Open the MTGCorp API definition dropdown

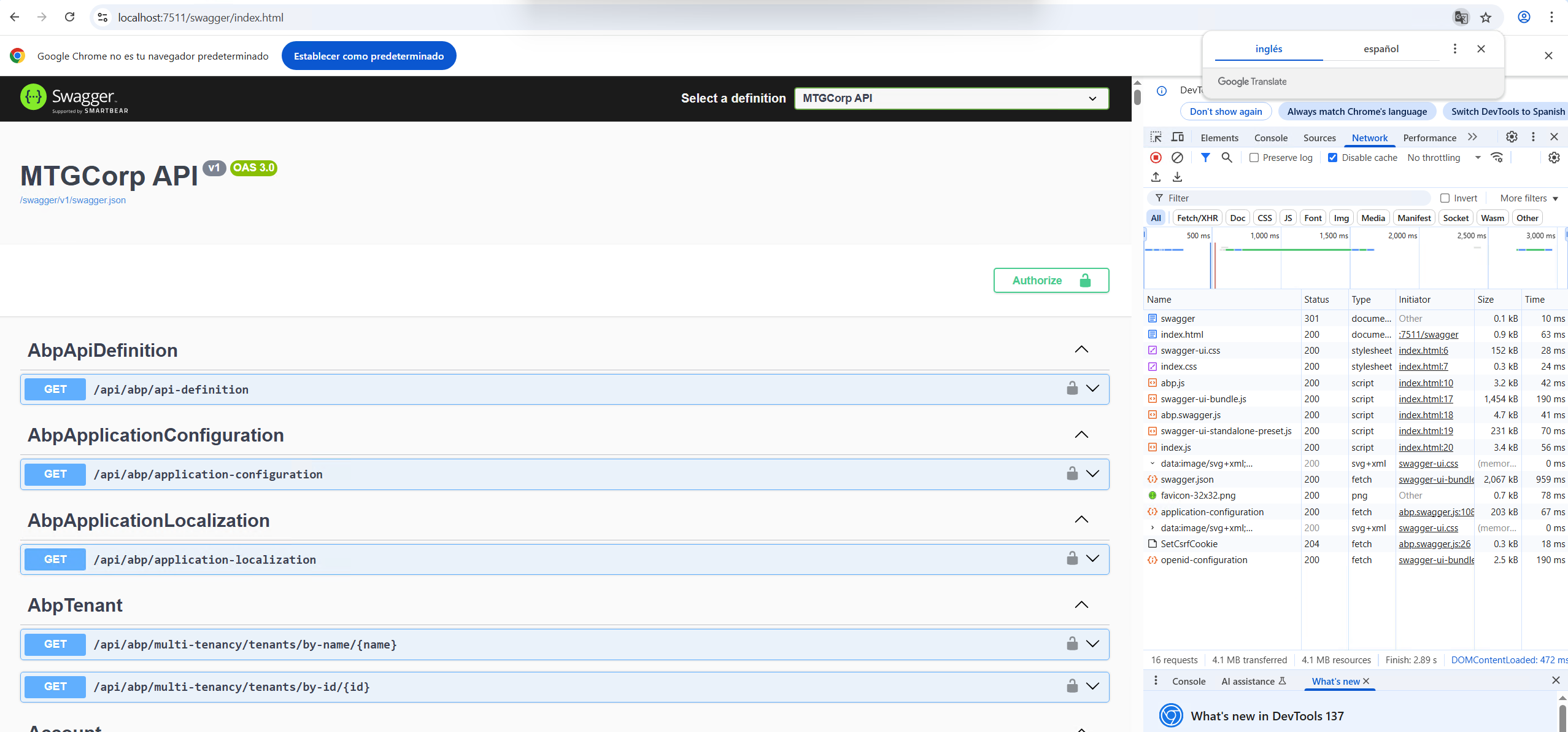pyautogui.click(x=951, y=98)
